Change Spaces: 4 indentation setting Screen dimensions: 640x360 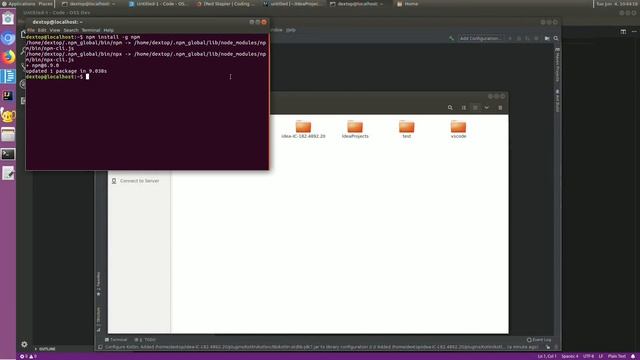pos(569,356)
